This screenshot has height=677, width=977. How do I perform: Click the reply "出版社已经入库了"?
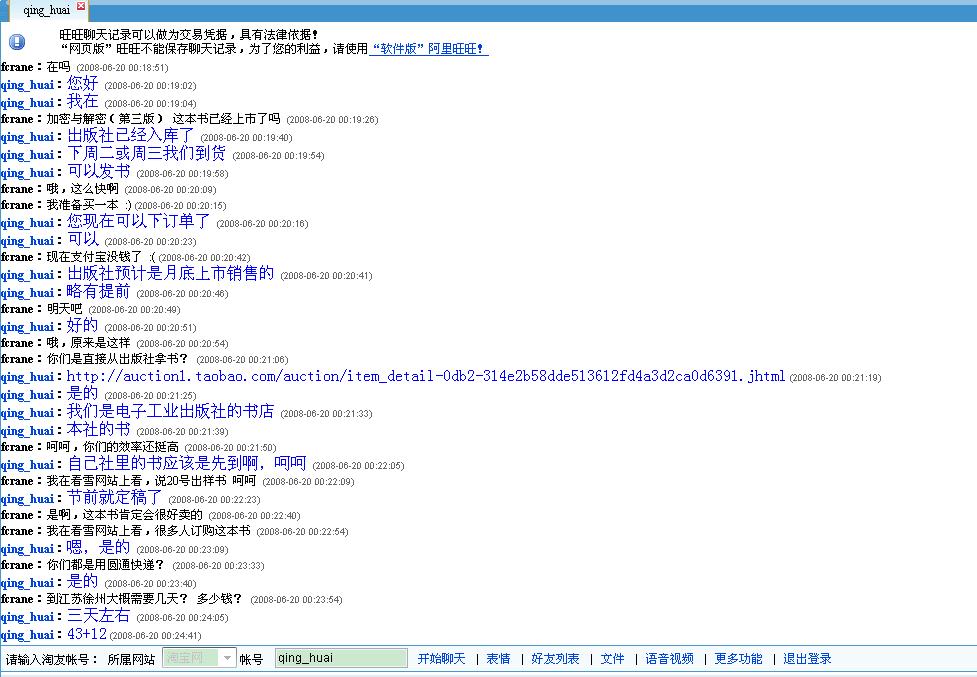130,136
